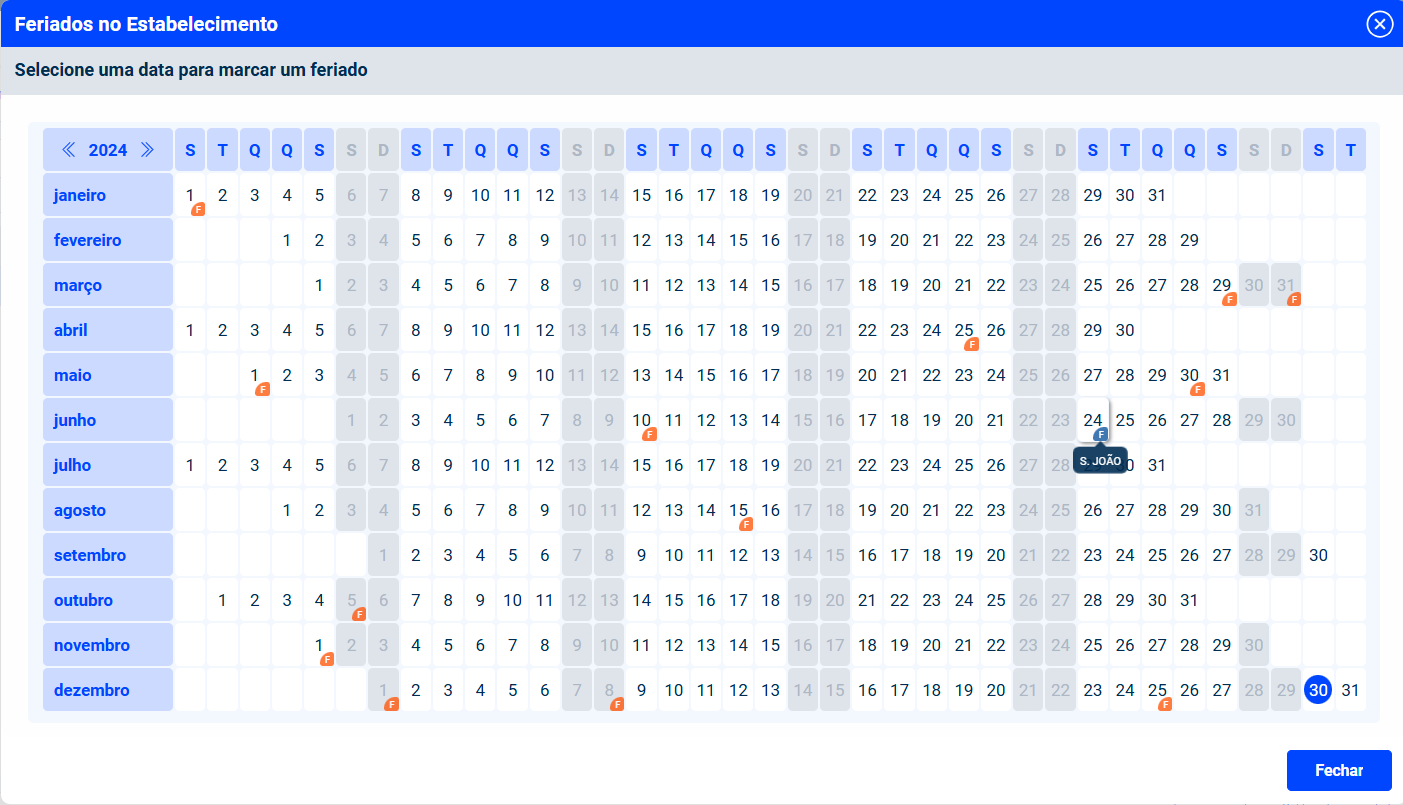The height and width of the screenshot is (805, 1403).
Task: Click the holiday badge on December 25
Action: 1165,704
